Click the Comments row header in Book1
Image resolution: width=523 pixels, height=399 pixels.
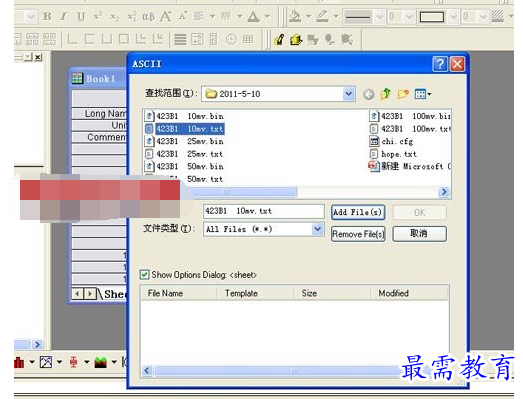click(x=100, y=137)
